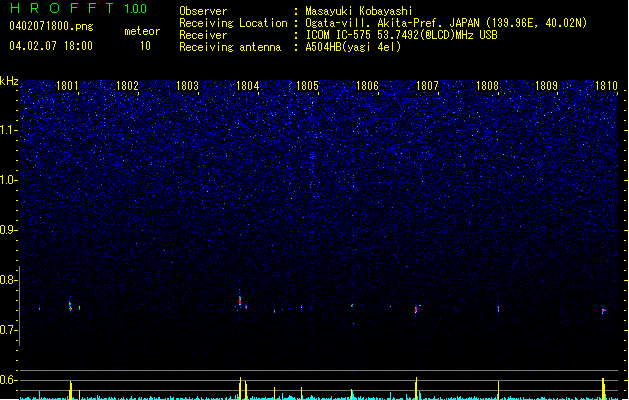
Task: Click the 1810 time marker
Action: 606,86
